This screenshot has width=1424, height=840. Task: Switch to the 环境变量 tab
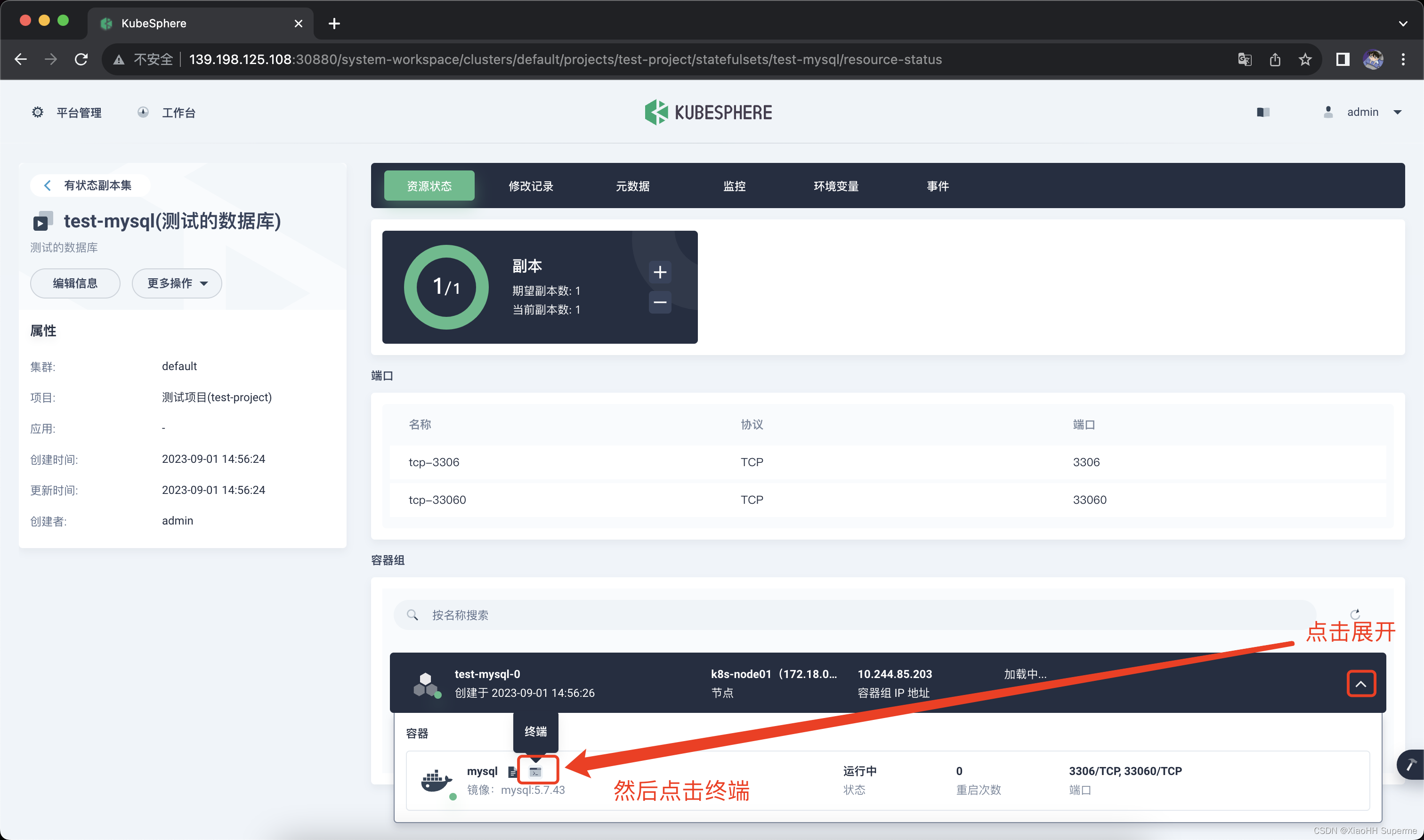pos(836,186)
